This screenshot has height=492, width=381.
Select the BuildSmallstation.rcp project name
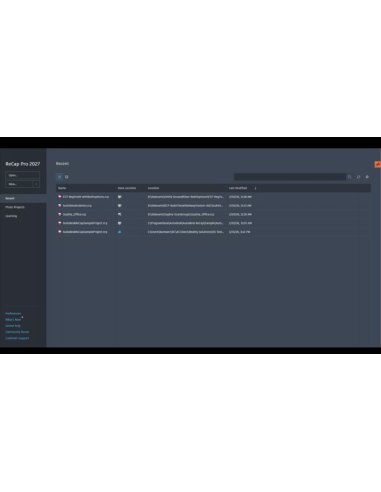[x=77, y=206]
